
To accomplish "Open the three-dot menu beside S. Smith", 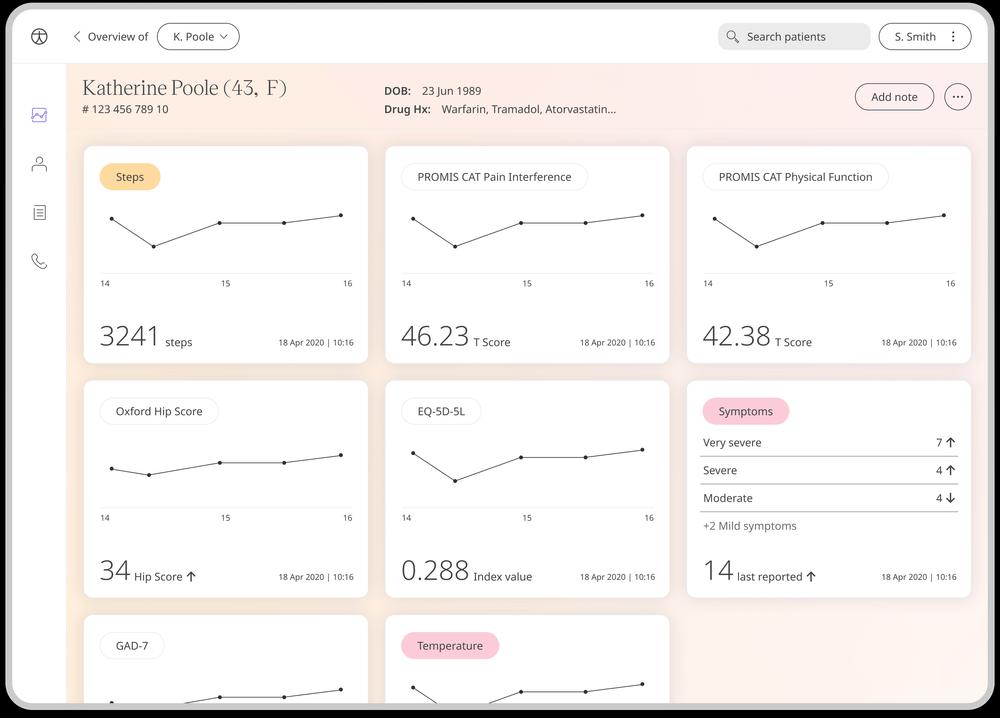I will (x=953, y=37).
